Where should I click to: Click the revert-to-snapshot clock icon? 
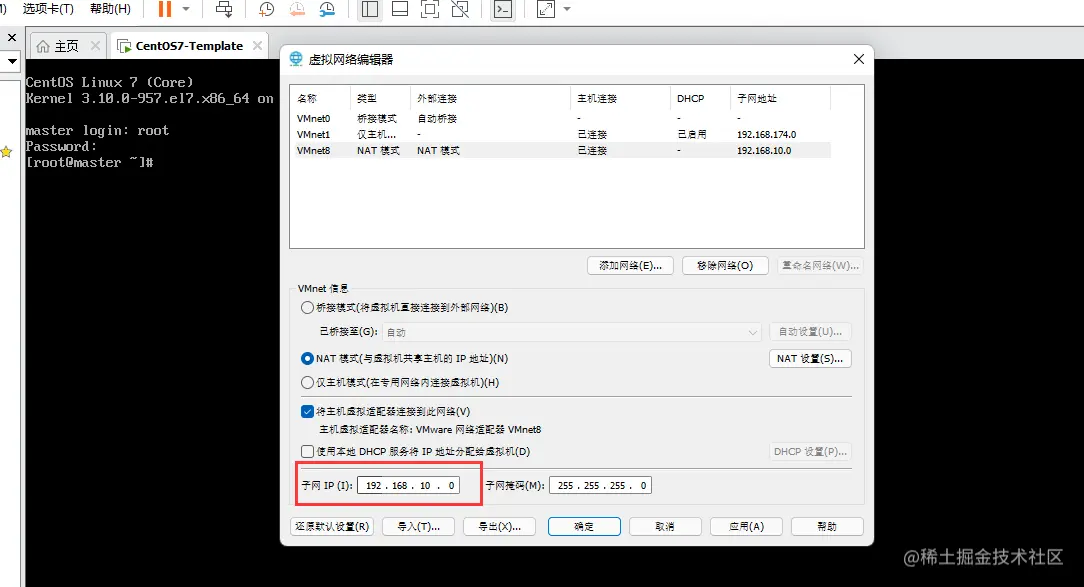[x=297, y=9]
